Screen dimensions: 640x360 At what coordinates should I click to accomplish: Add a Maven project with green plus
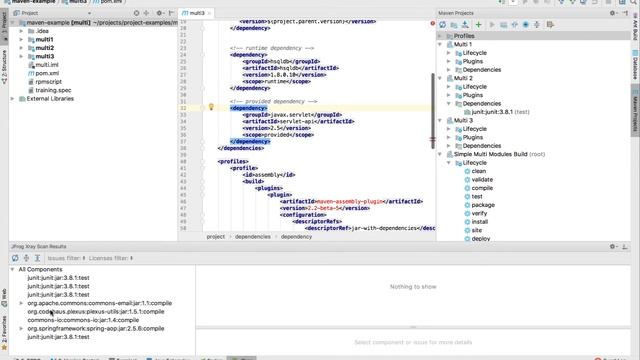click(x=478, y=25)
